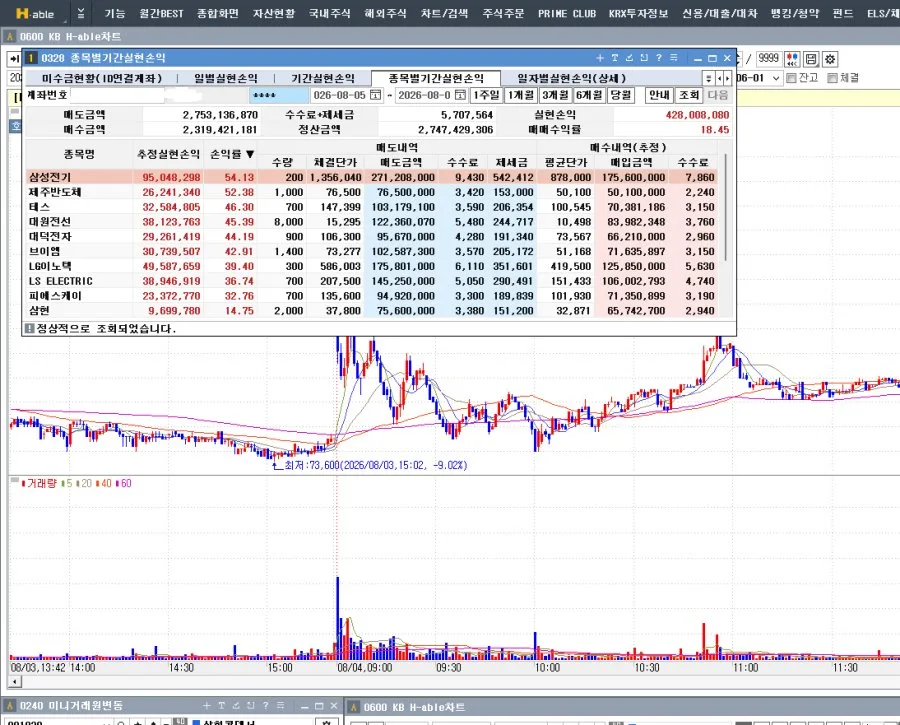Click the 3개월 period button

pos(556,95)
